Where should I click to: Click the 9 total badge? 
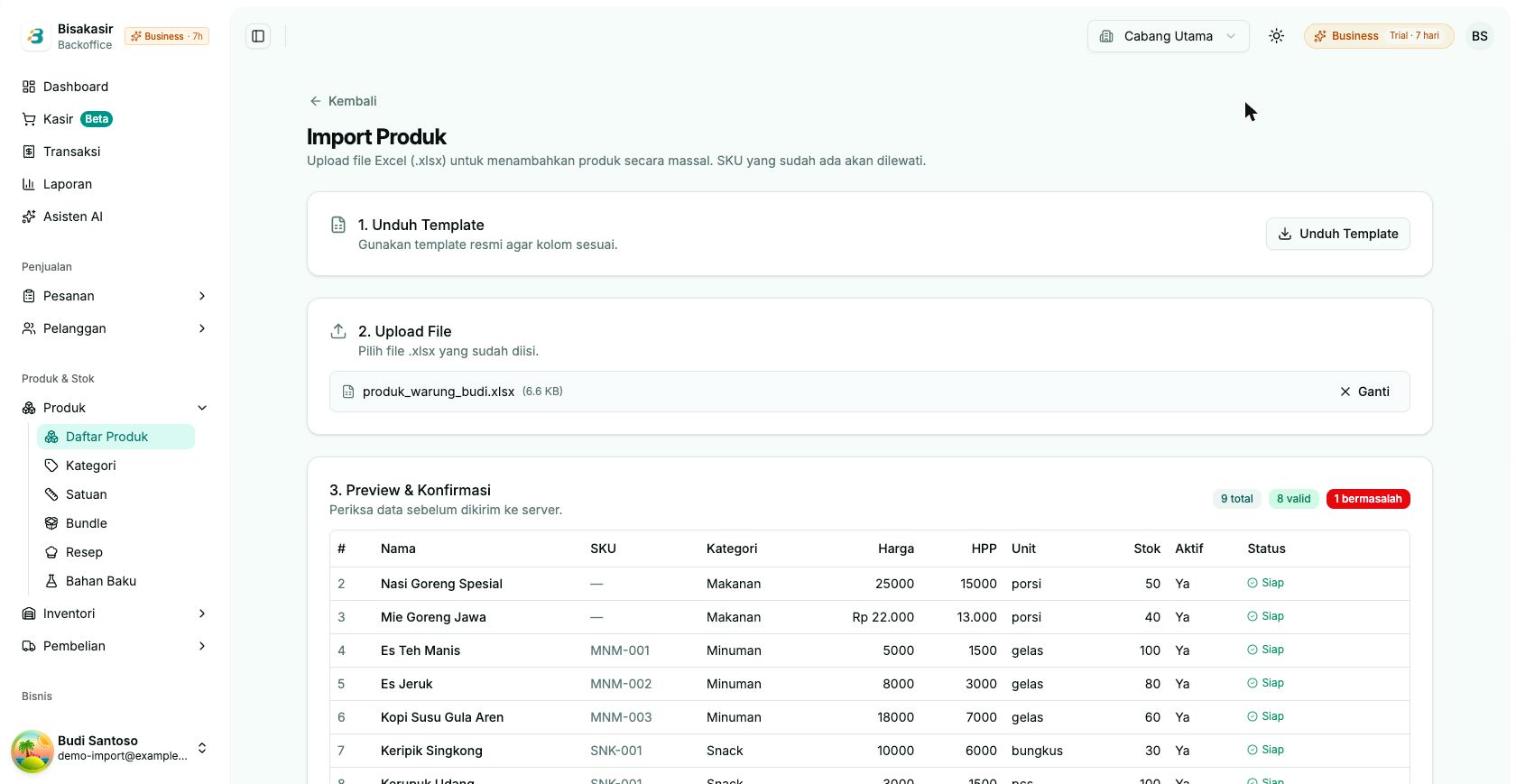(x=1237, y=499)
